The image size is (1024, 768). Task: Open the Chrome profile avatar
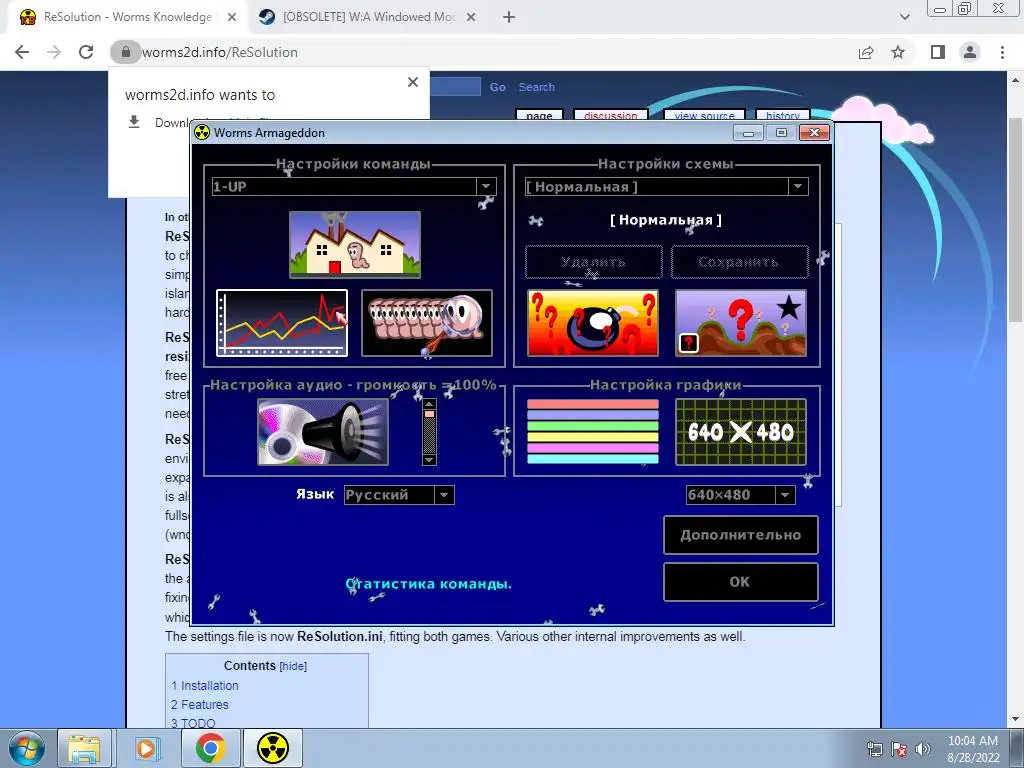(x=970, y=52)
